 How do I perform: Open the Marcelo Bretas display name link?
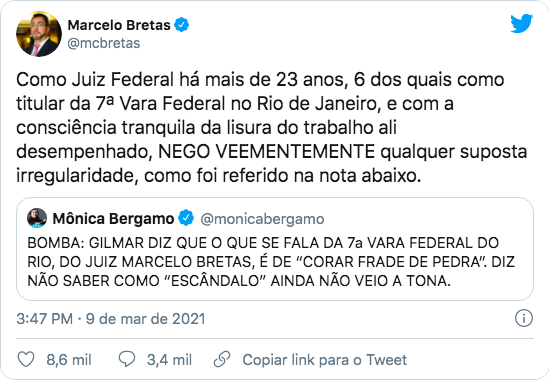point(119,25)
